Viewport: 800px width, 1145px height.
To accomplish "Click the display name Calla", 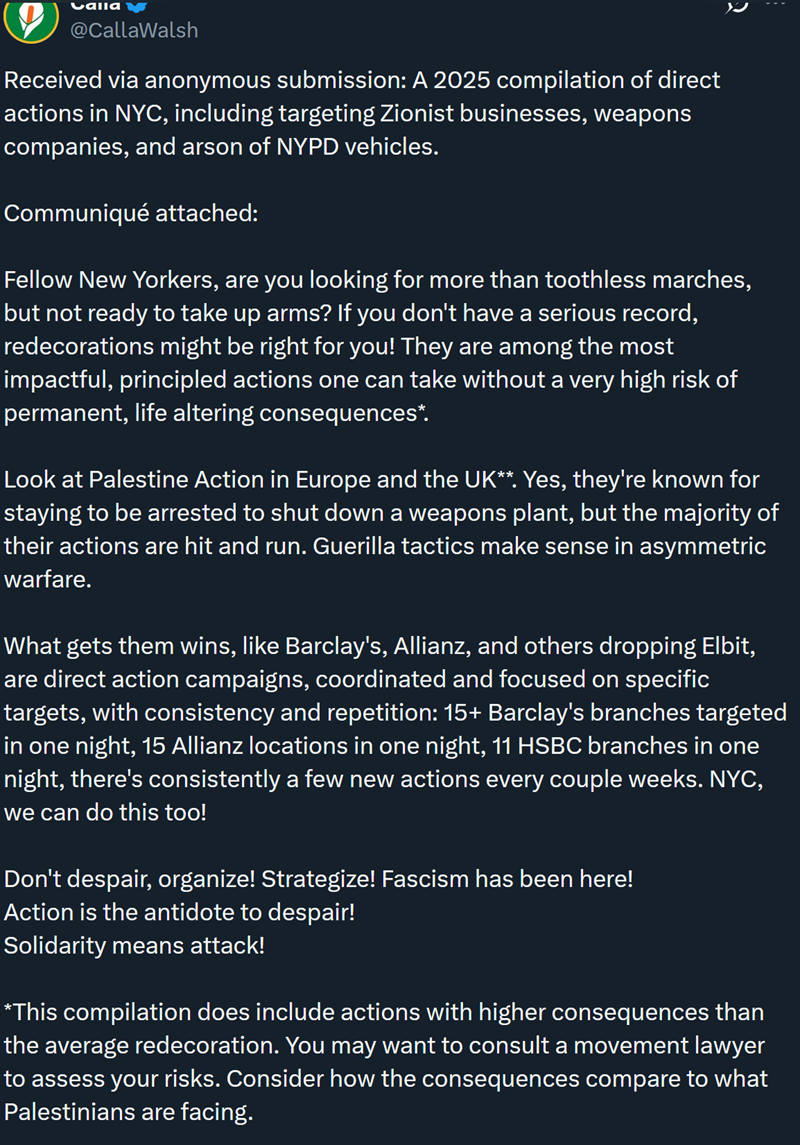I will (96, 5).
